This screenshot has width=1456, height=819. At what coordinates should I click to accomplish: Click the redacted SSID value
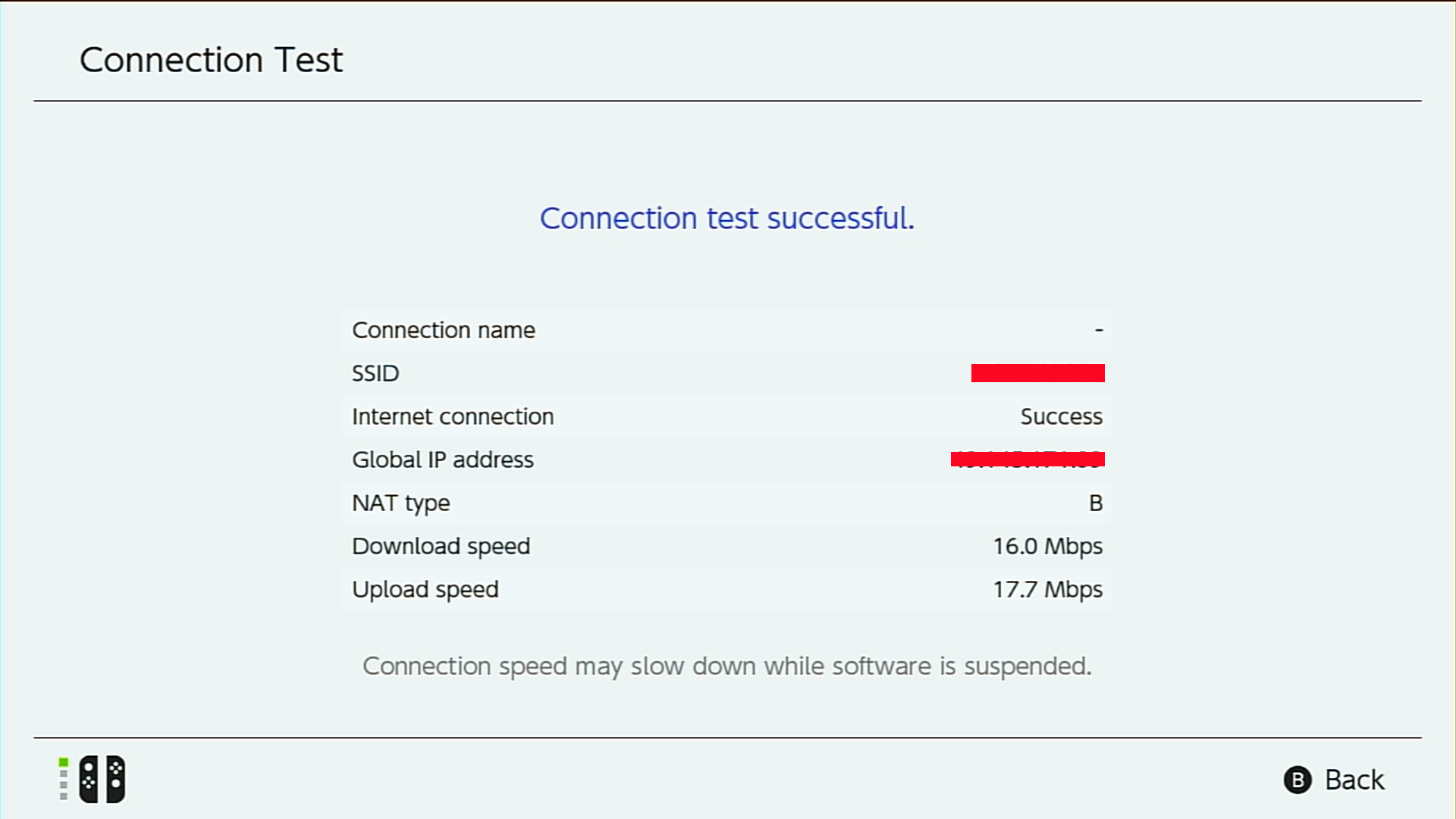click(1037, 373)
